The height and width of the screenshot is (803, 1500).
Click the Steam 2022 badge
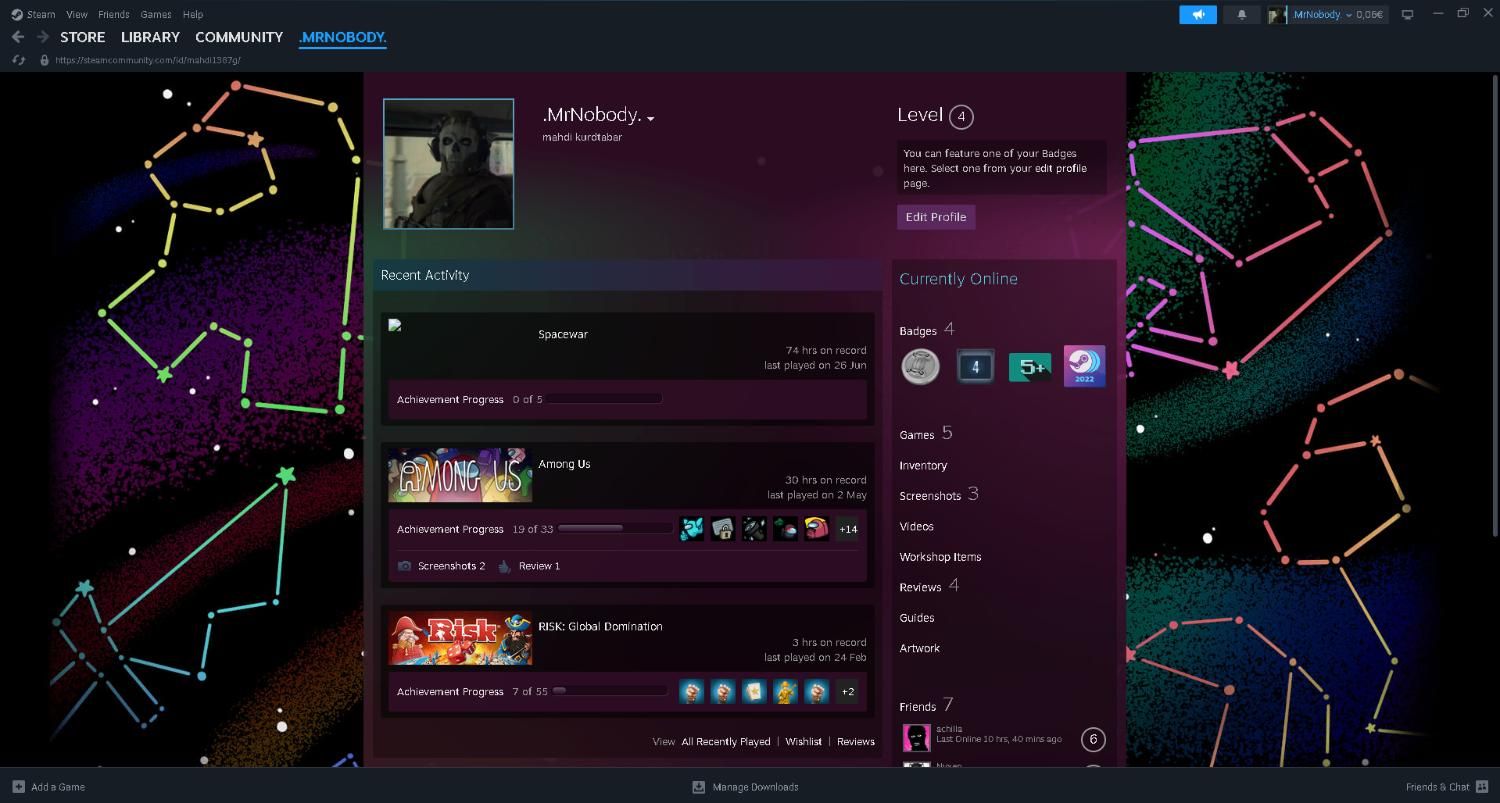(1084, 366)
